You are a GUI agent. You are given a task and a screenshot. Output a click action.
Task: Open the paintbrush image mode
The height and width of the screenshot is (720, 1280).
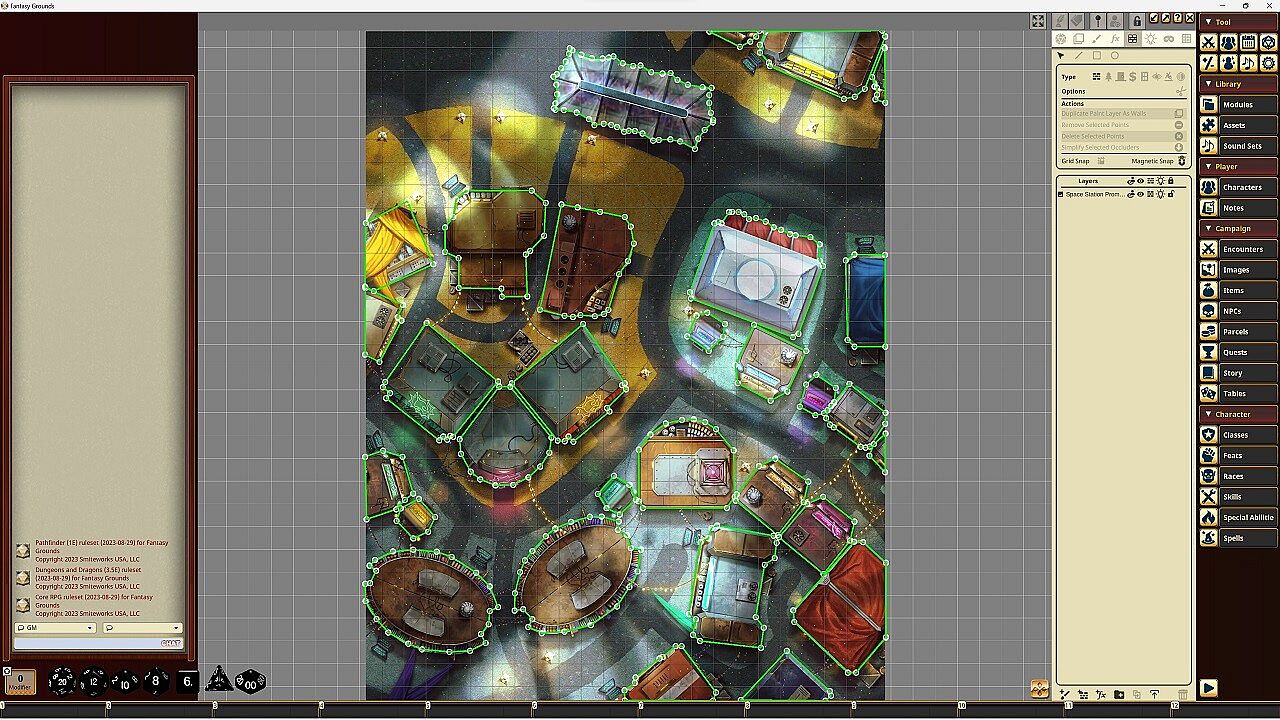[1097, 39]
